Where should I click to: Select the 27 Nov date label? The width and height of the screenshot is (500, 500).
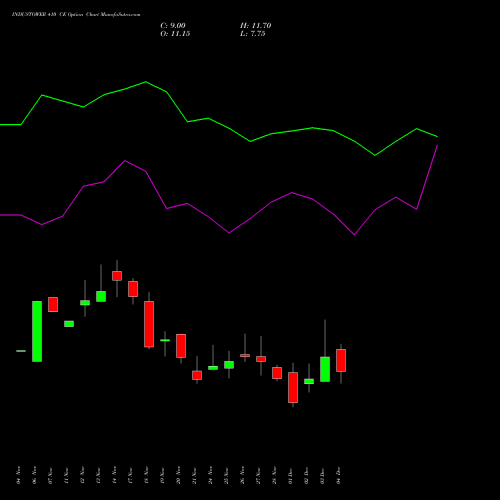[x=258, y=475]
